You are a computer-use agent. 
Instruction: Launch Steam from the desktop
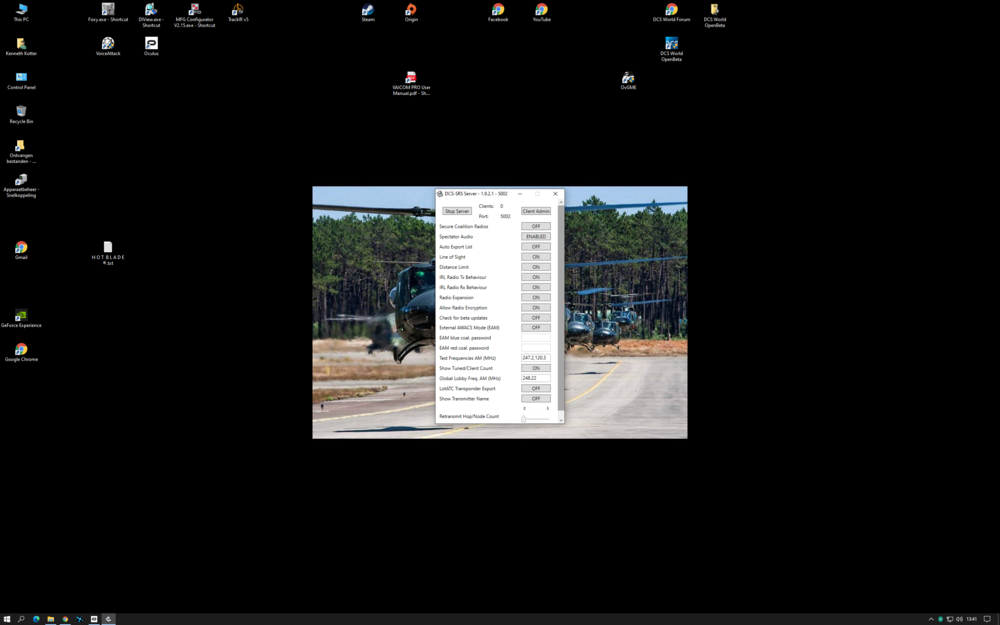(x=367, y=12)
